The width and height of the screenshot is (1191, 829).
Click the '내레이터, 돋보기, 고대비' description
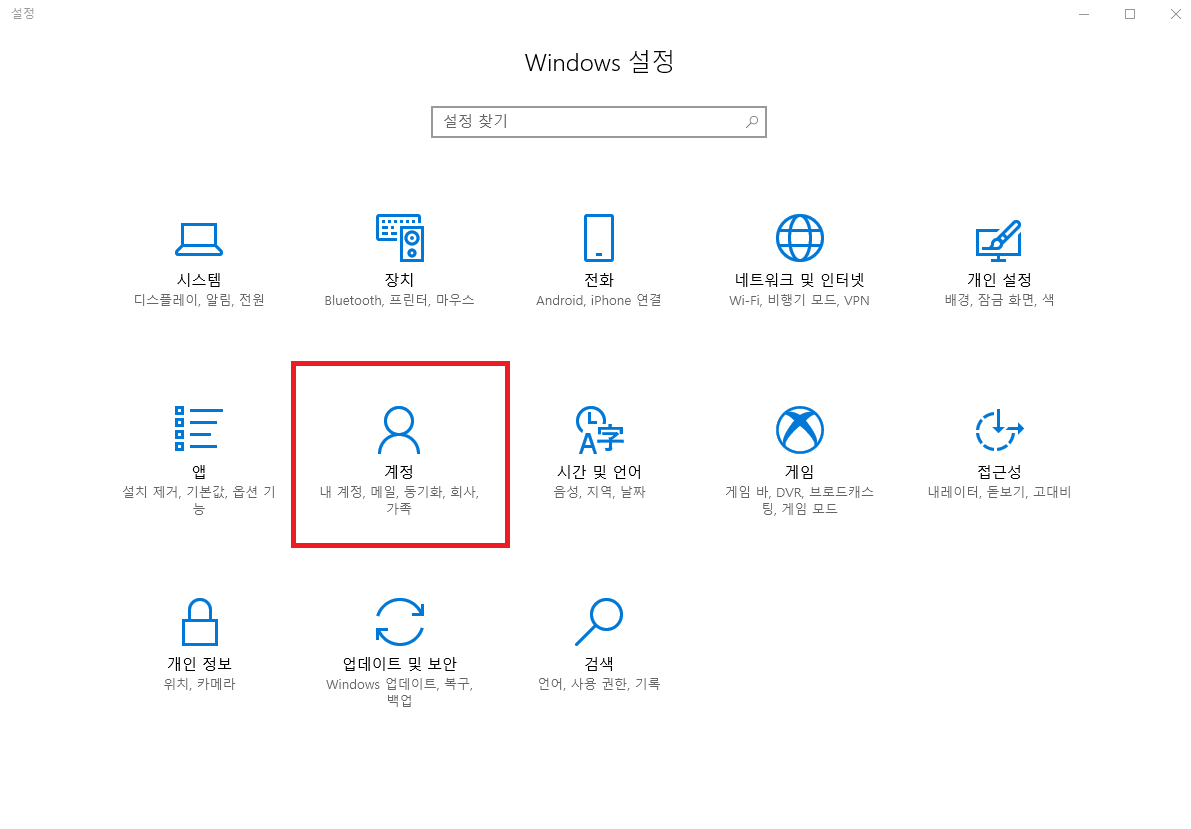[x=999, y=492]
